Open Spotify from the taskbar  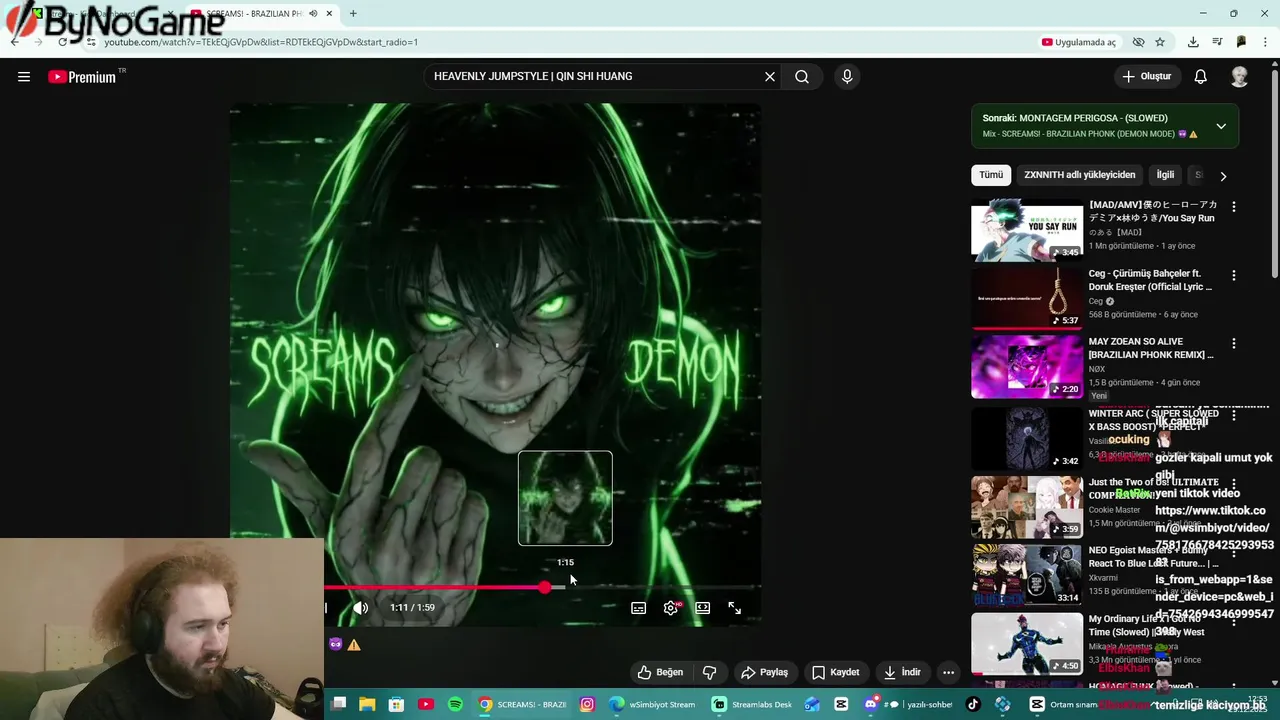click(455, 704)
